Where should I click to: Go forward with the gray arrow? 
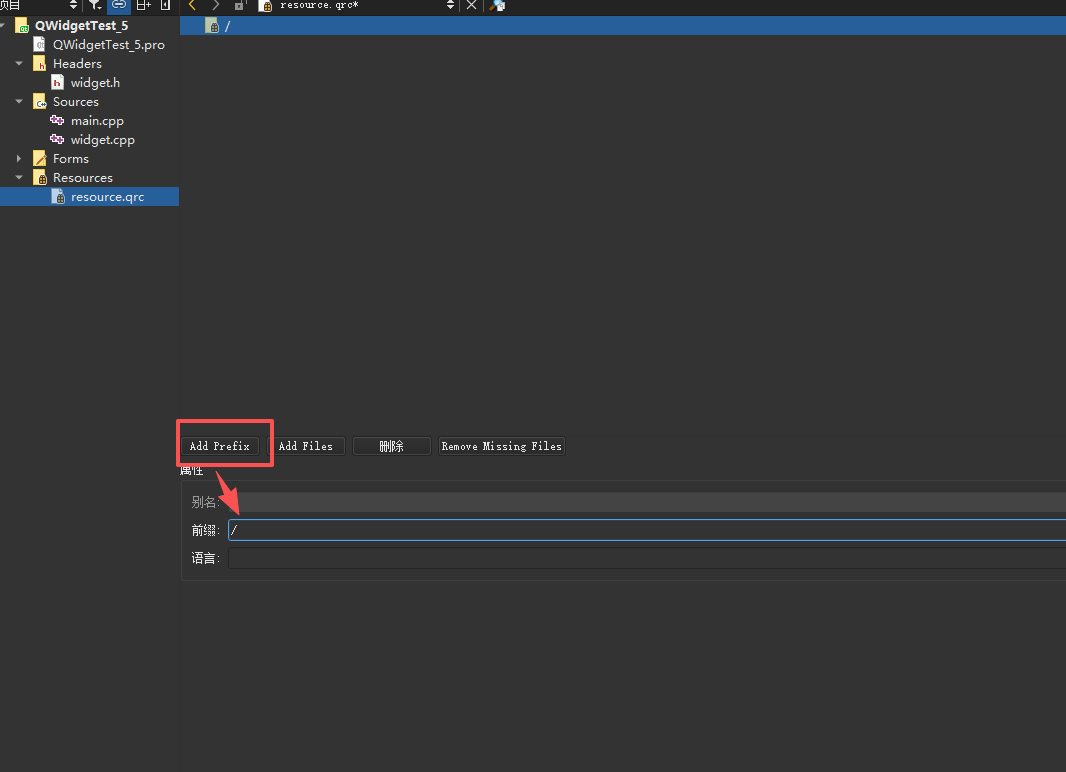point(216,5)
